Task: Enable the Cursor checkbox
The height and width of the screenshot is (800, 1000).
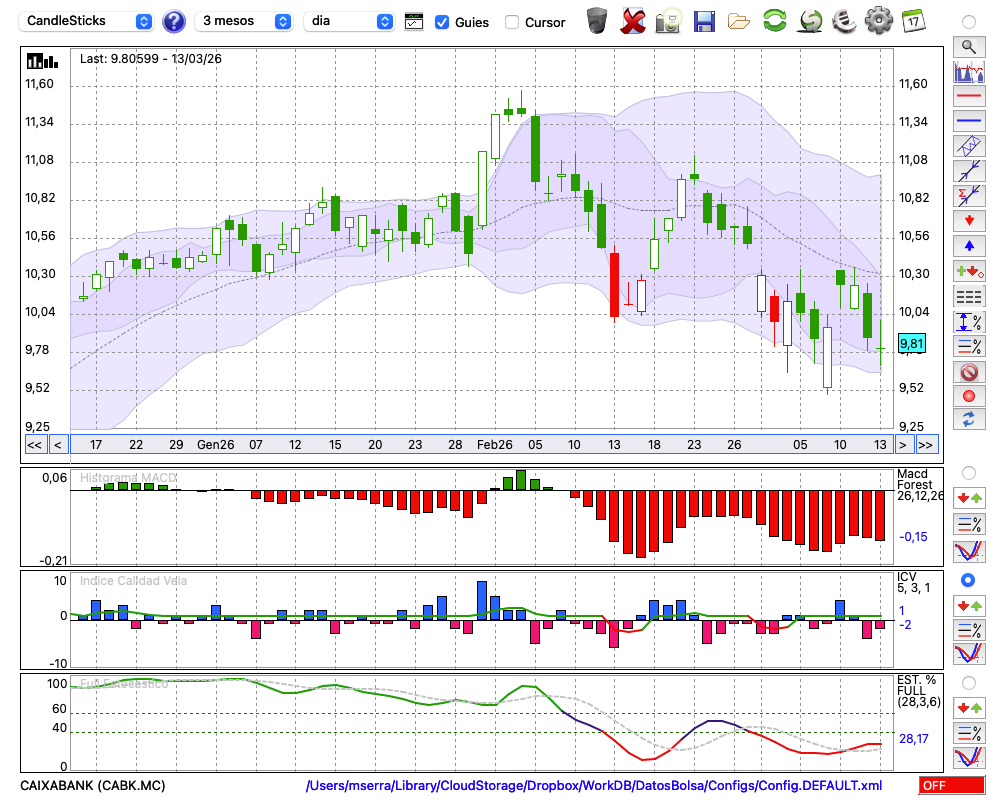Action: pos(511,22)
